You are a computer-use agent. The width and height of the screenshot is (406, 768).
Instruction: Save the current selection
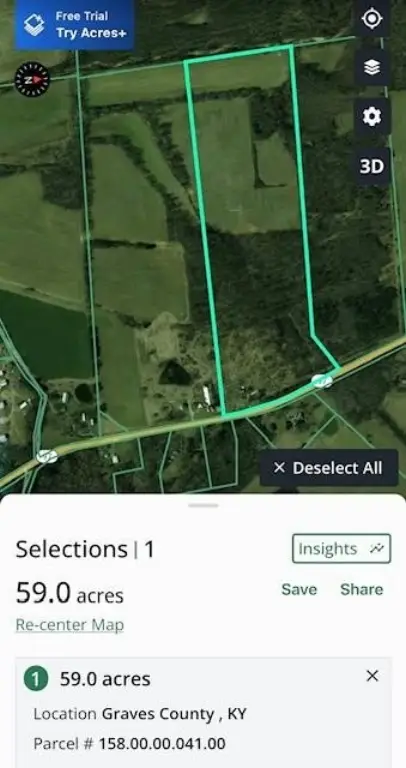[x=299, y=589]
